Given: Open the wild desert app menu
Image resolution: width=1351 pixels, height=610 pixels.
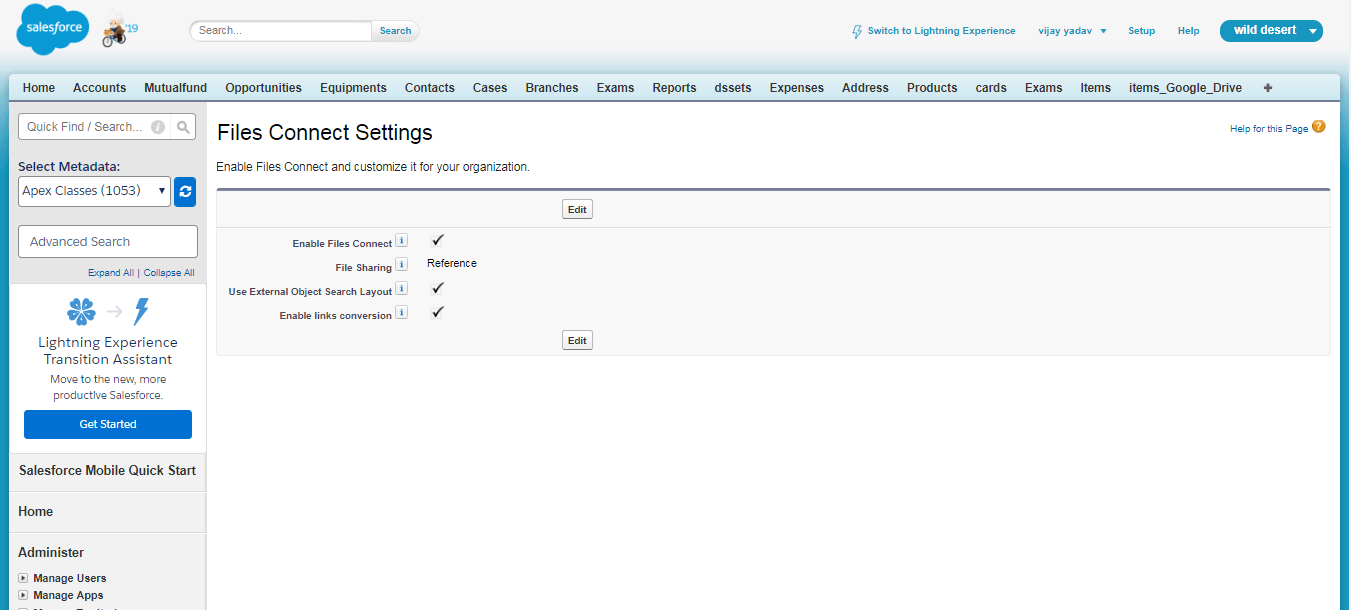Looking at the screenshot, I should 1271,31.
